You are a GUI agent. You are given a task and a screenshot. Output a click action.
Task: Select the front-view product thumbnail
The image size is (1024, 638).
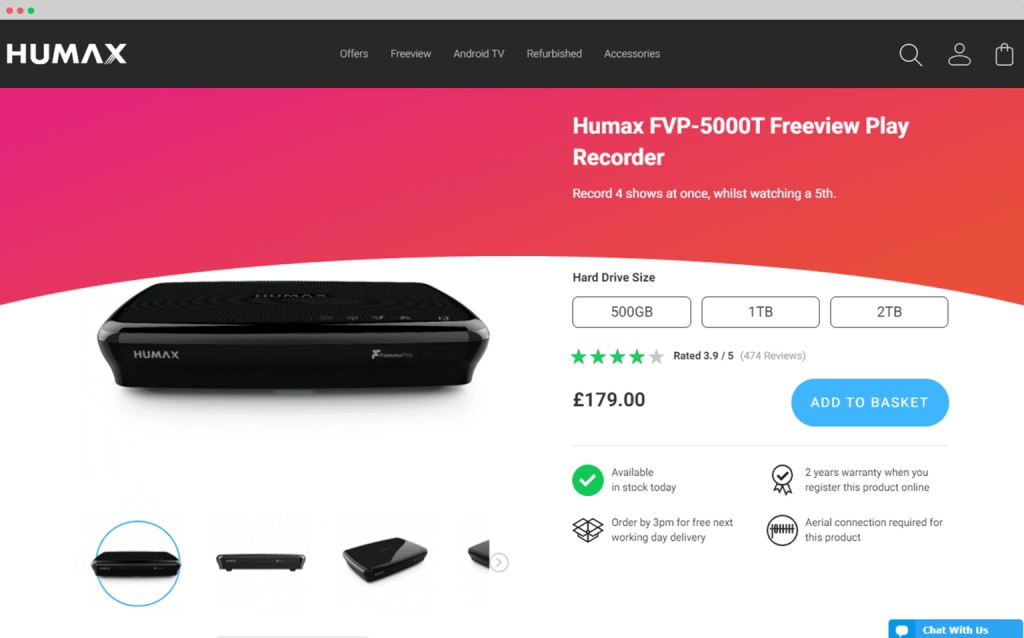[x=261, y=562]
